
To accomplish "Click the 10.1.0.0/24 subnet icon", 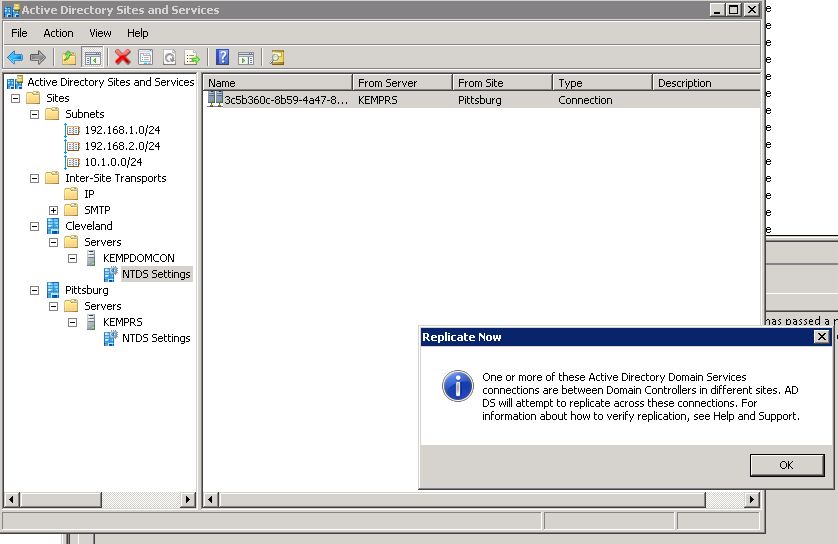I will click(72, 162).
